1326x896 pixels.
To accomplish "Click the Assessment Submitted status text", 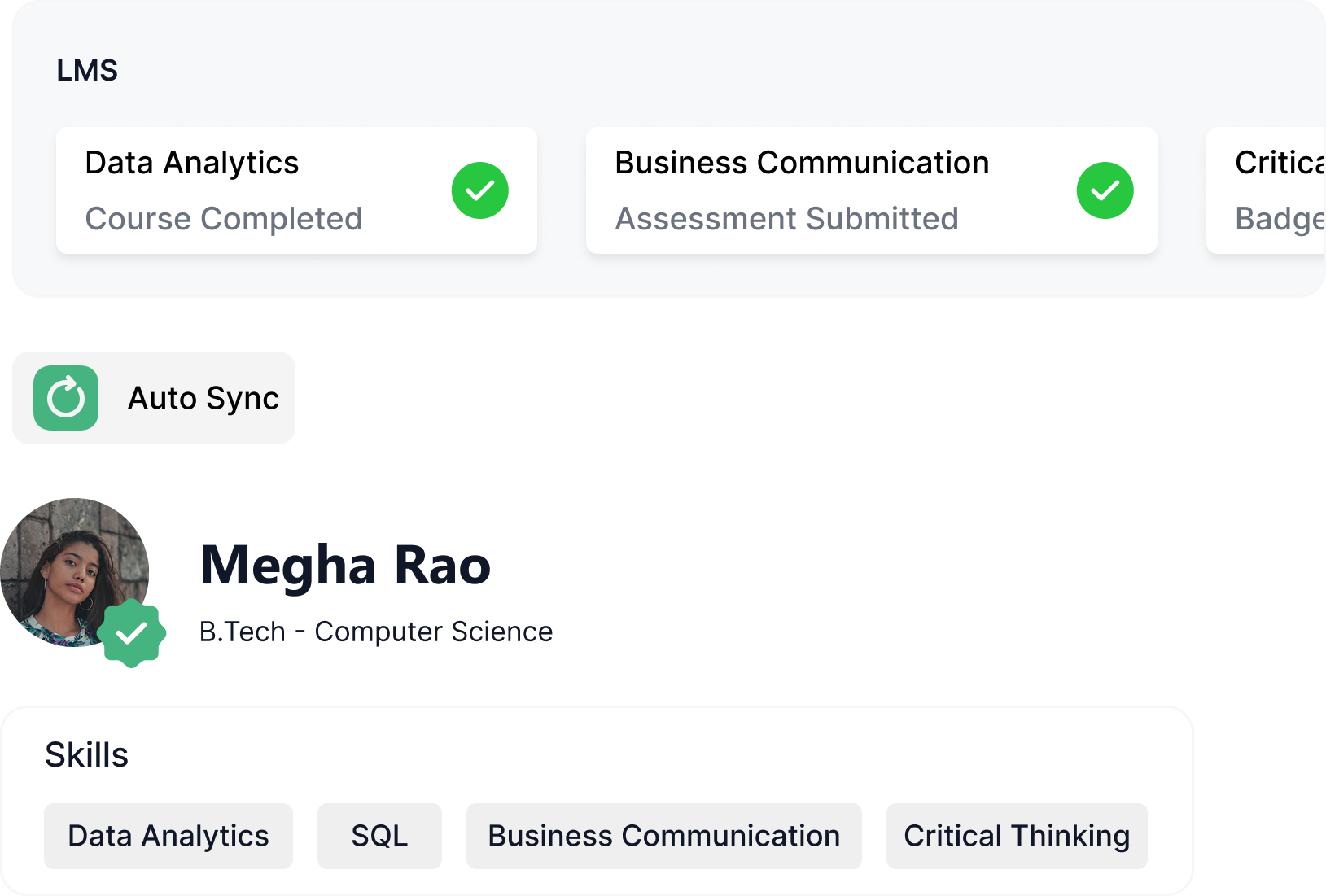I will 786,219.
